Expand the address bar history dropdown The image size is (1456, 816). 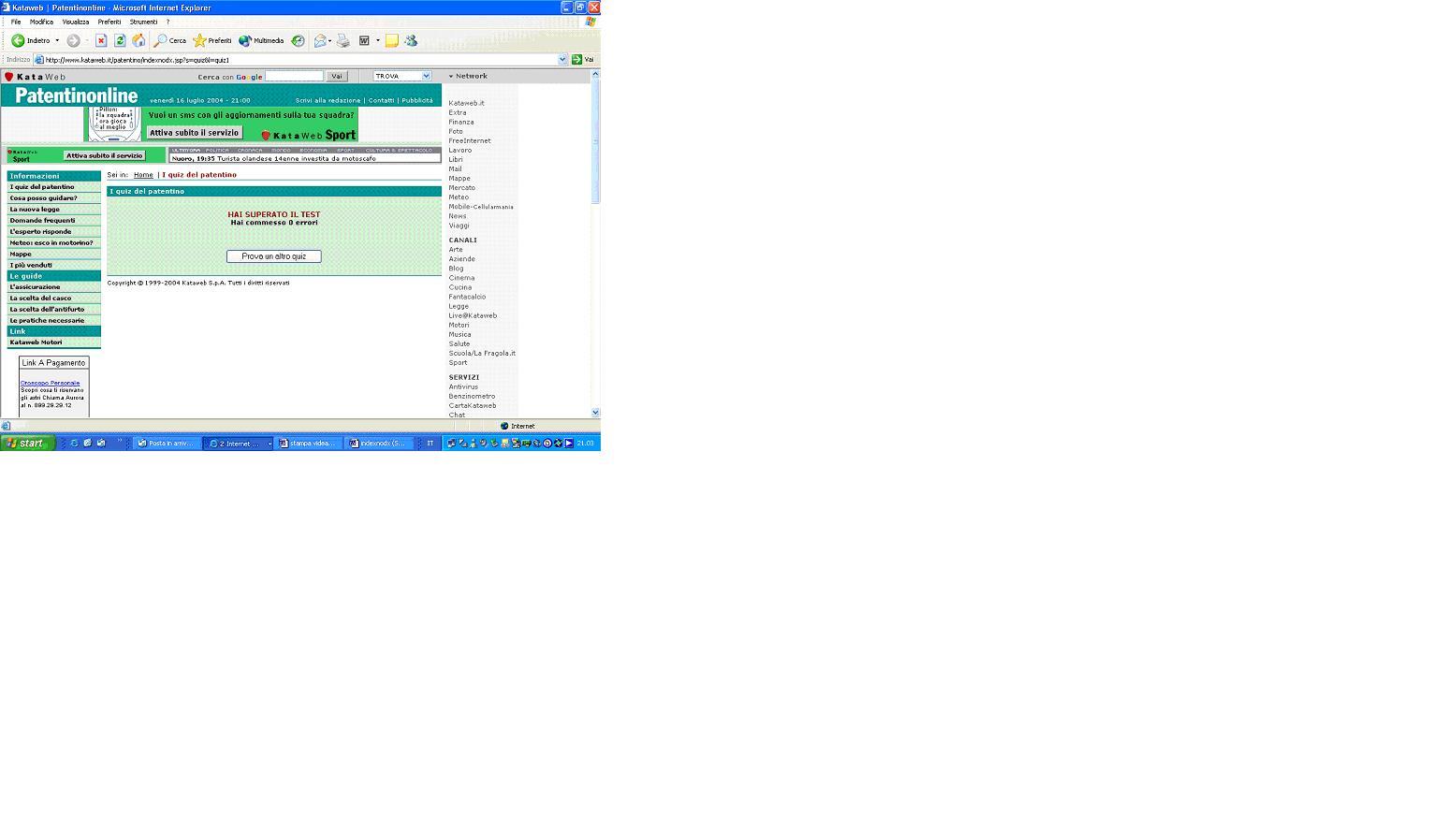pyautogui.click(x=562, y=59)
